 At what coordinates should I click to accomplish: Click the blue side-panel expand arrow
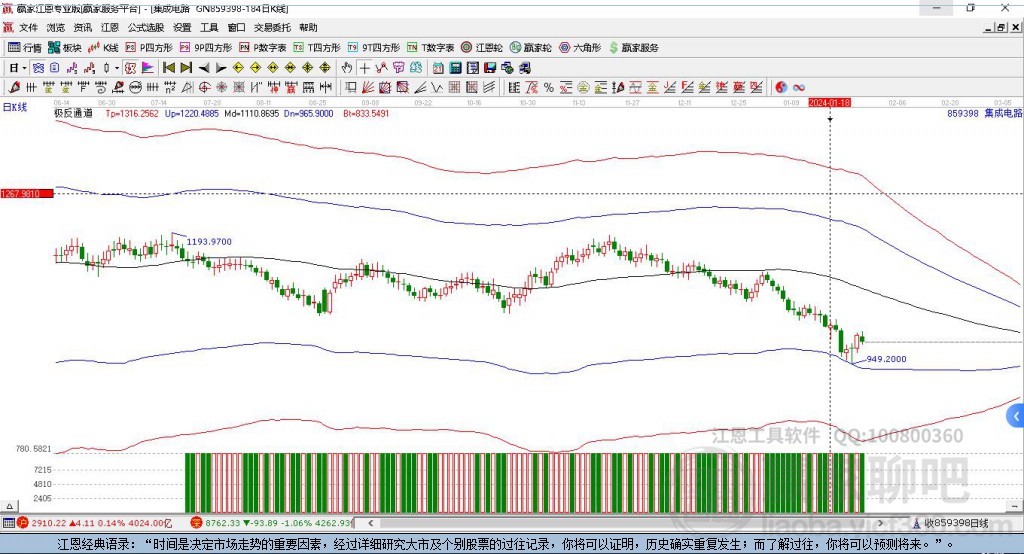(1015, 415)
